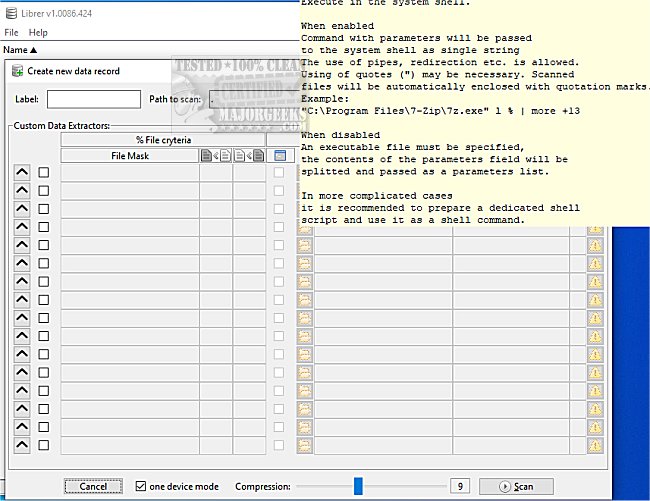650x501 pixels.
Task: Click the Name column sort arrow
Action: click(33, 49)
